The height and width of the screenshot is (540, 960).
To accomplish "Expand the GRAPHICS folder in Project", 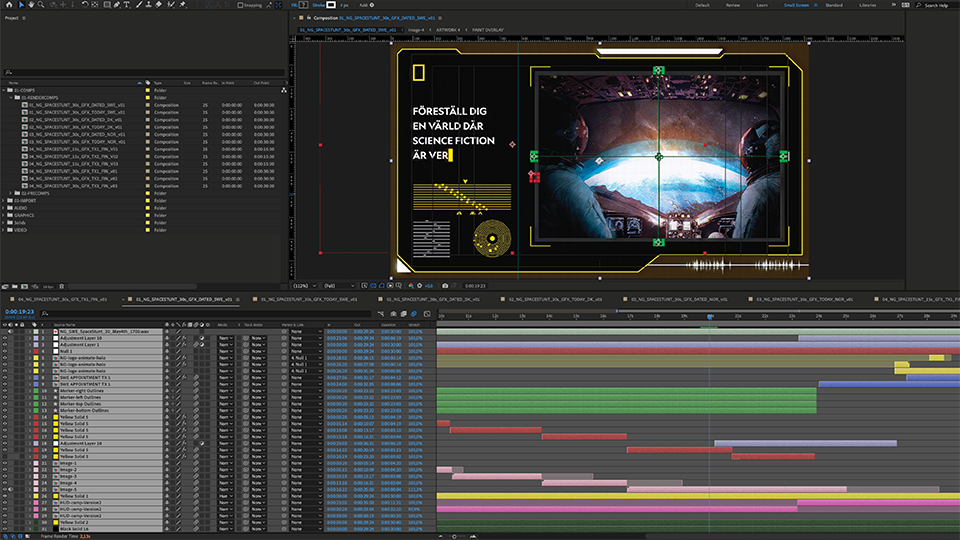I will (4, 215).
